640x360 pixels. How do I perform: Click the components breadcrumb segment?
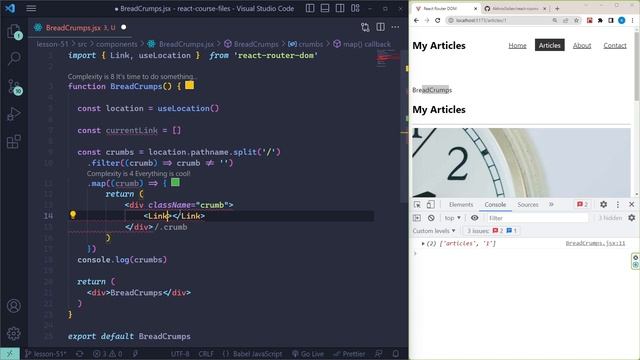click(116, 44)
